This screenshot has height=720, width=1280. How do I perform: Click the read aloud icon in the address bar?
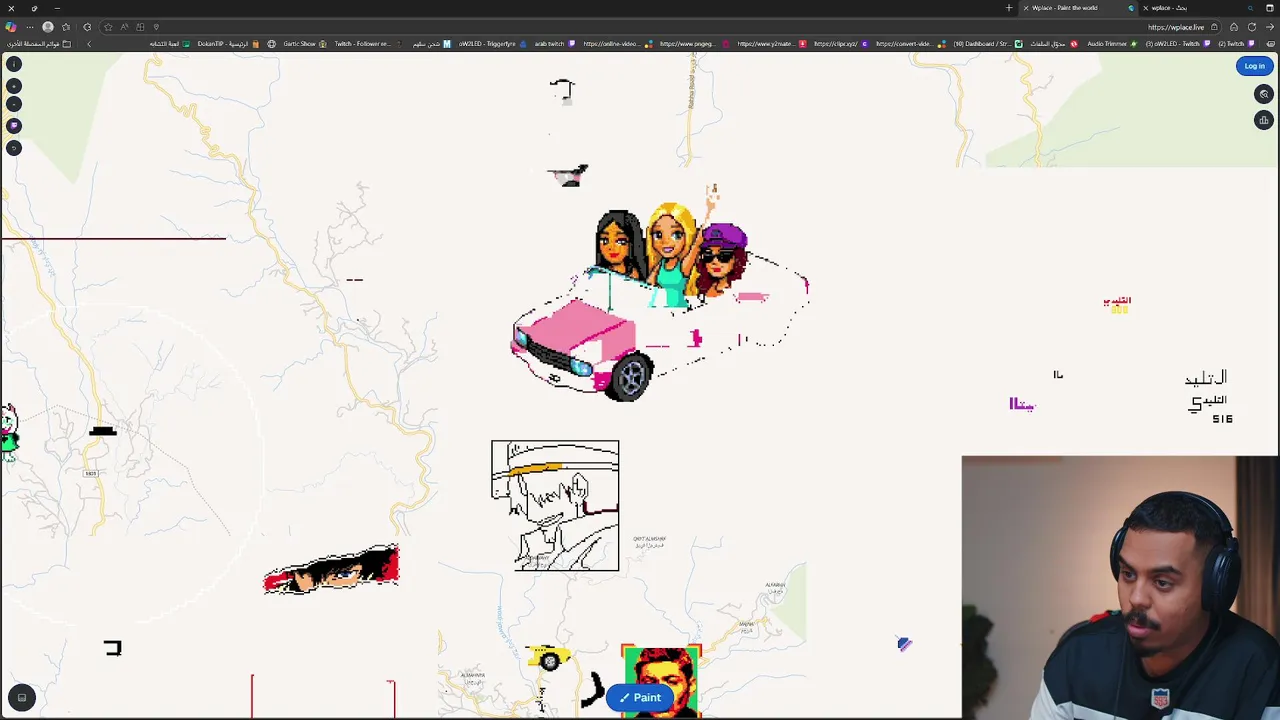[125, 27]
